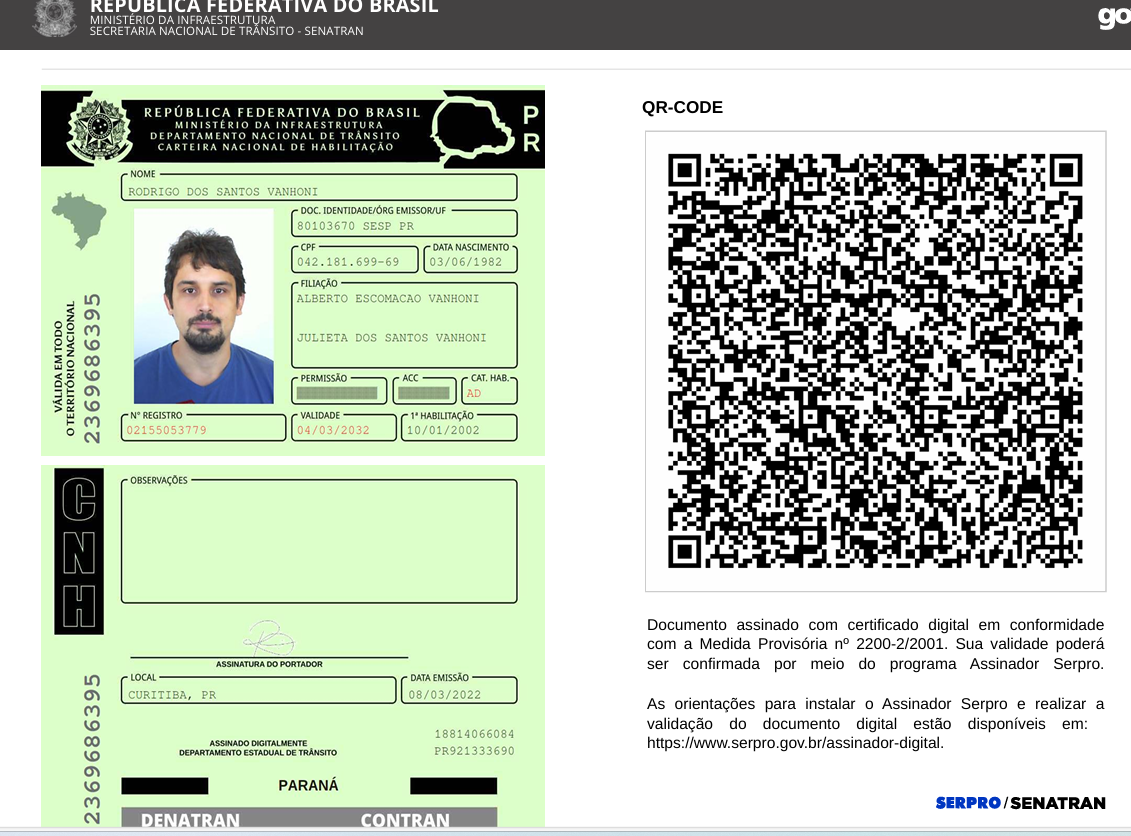Click the PARANÁ label between black bars
This screenshot has width=1131, height=836.
(308, 786)
